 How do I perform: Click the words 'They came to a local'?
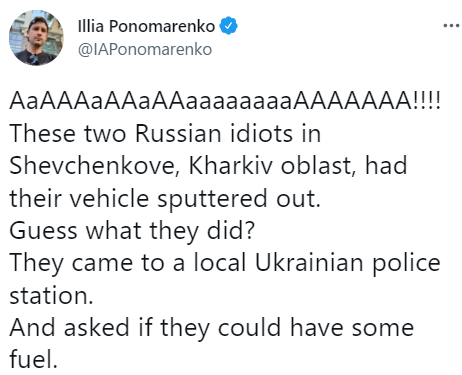(128, 263)
